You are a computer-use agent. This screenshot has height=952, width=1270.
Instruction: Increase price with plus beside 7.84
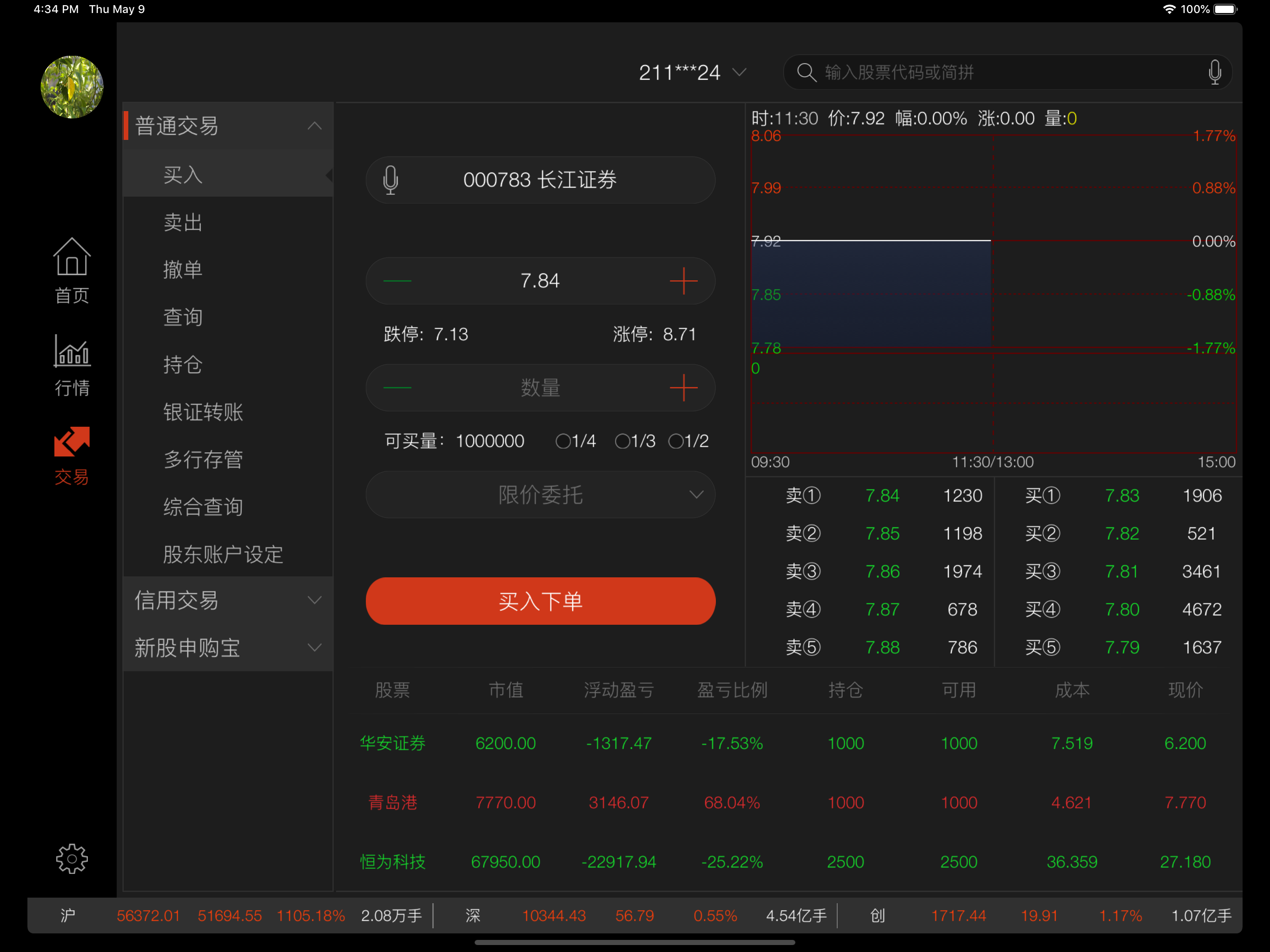683,281
